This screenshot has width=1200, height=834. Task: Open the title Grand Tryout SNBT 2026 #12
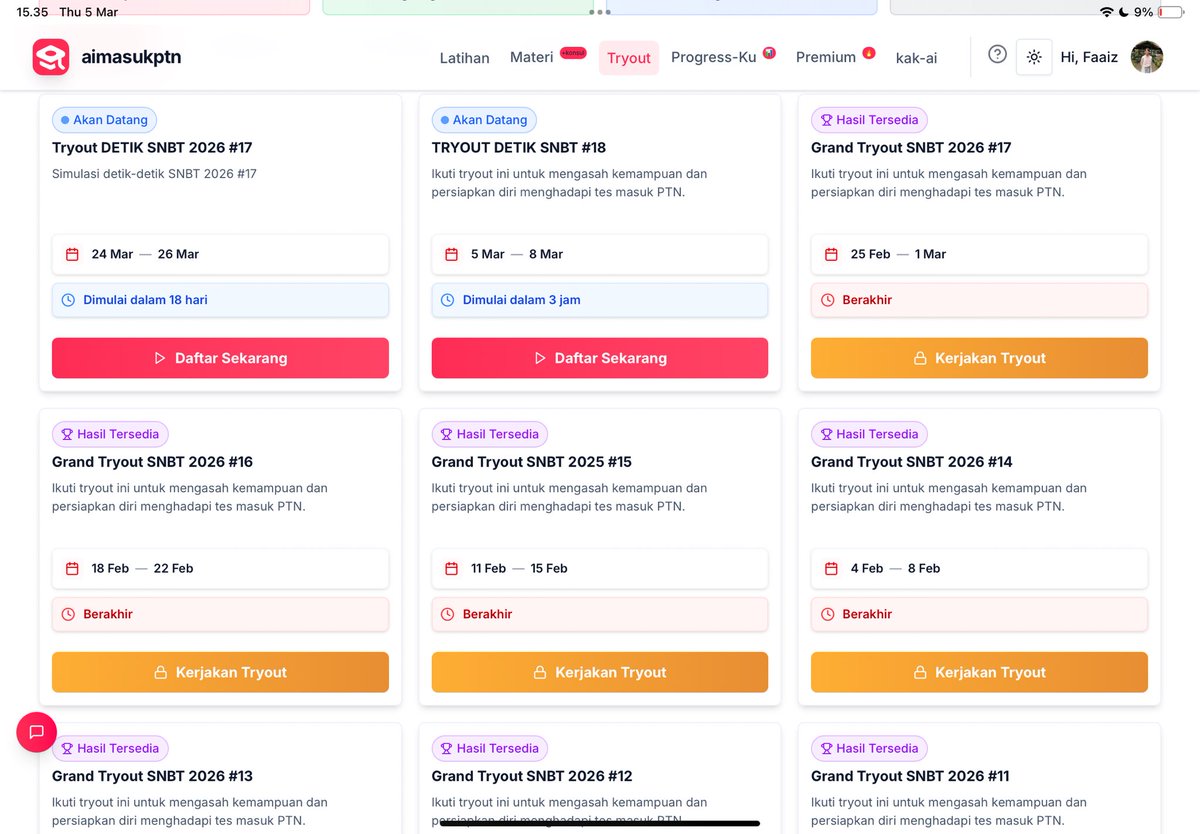coord(532,776)
